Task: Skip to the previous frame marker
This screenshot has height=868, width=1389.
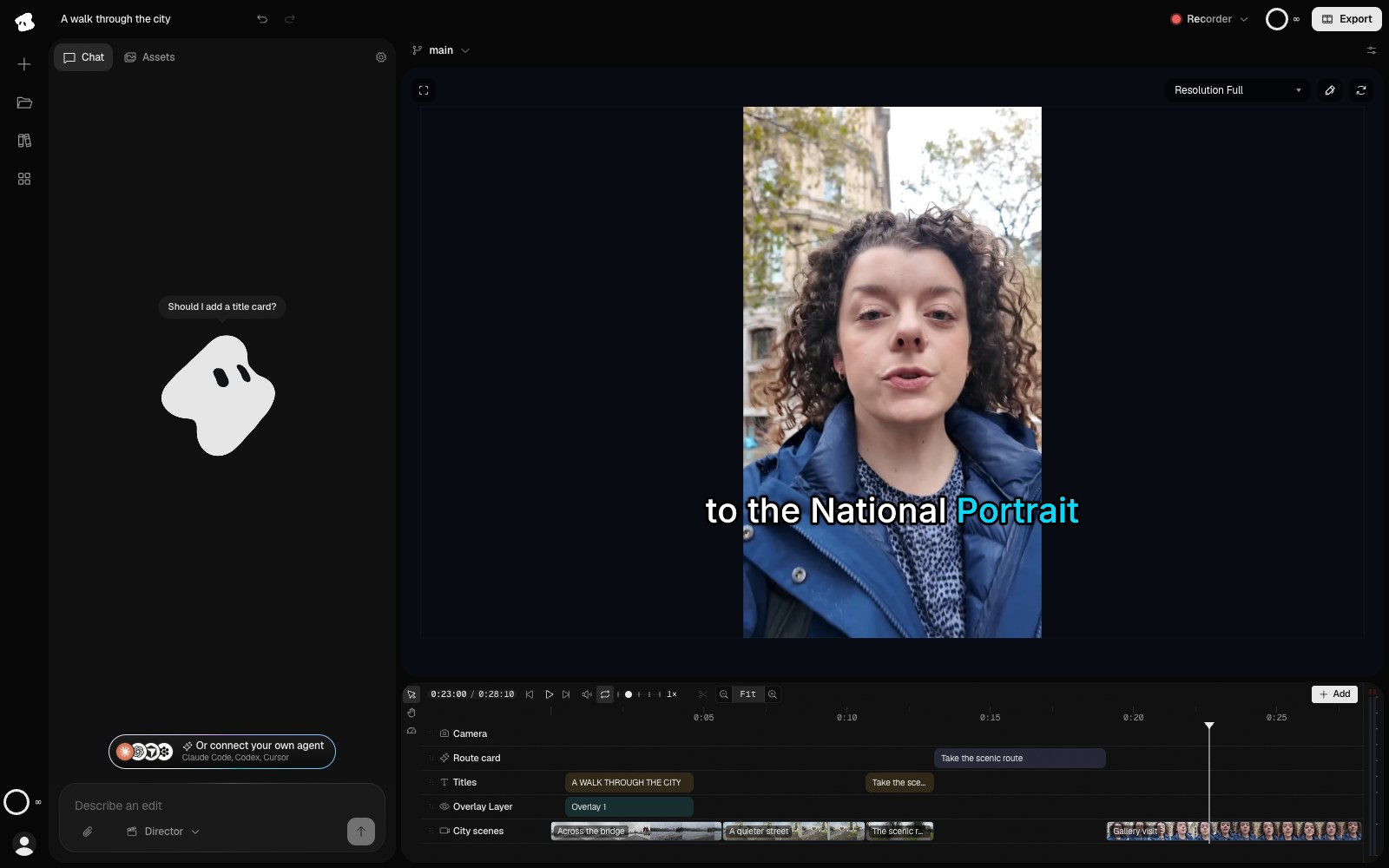Action: [530, 694]
